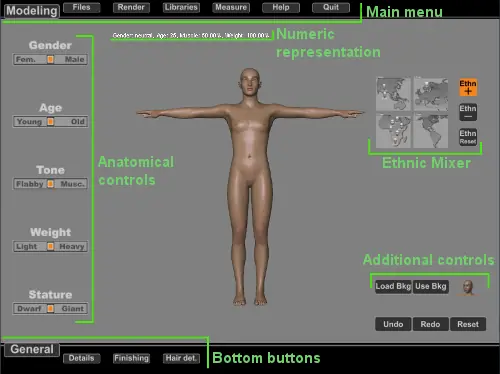
Task: Click the Undo button
Action: pos(393,324)
